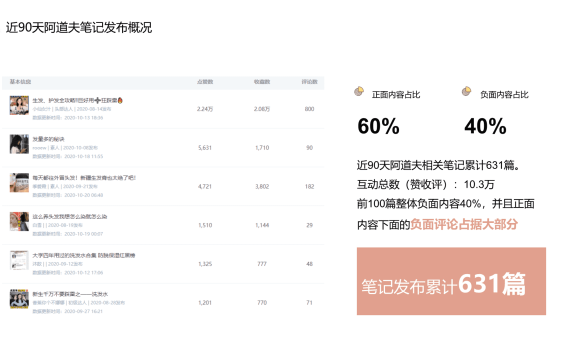Viewport: 570px width, 360px height.
Task: Click the 3,802 favorites value
Action: coord(262,187)
